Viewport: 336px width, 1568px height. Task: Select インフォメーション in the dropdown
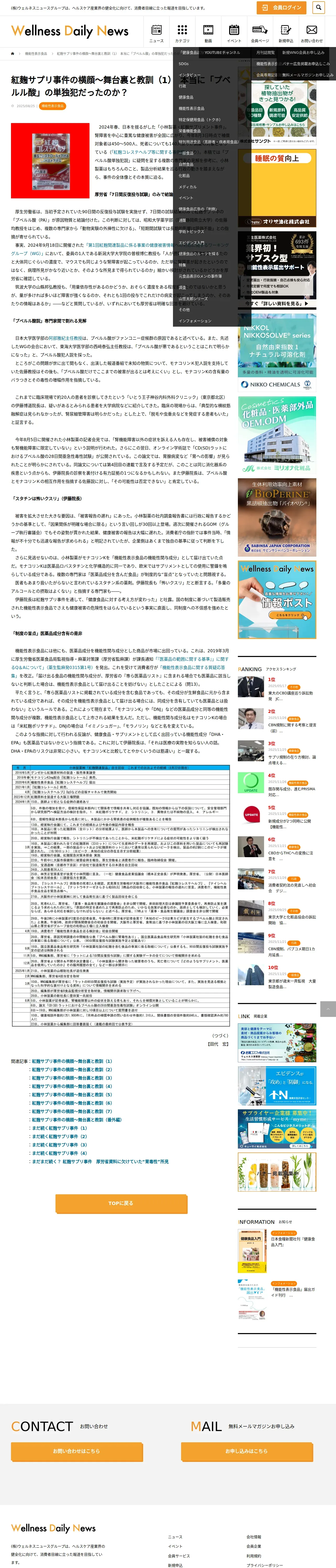[195, 321]
